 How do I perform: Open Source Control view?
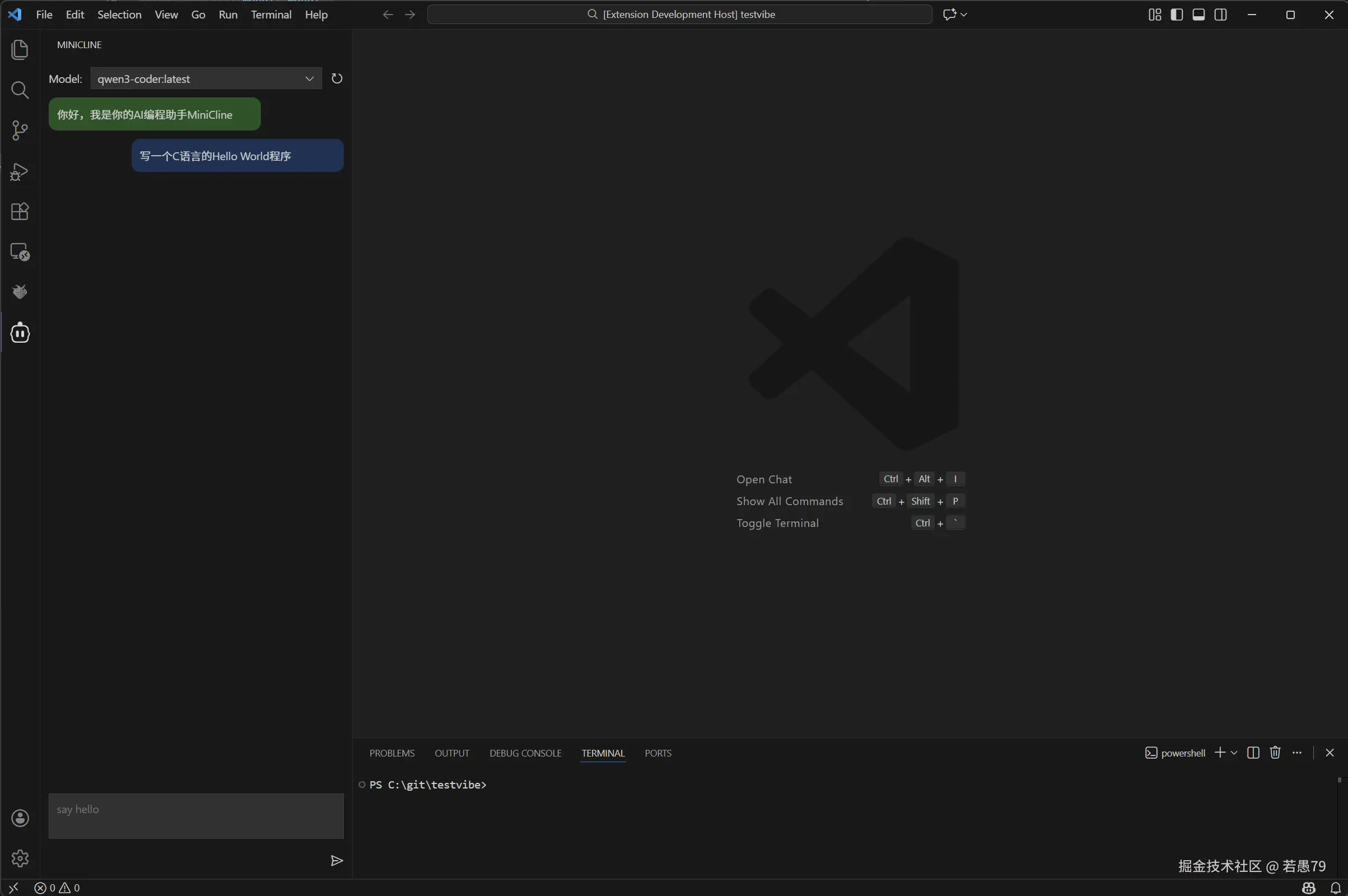20,130
